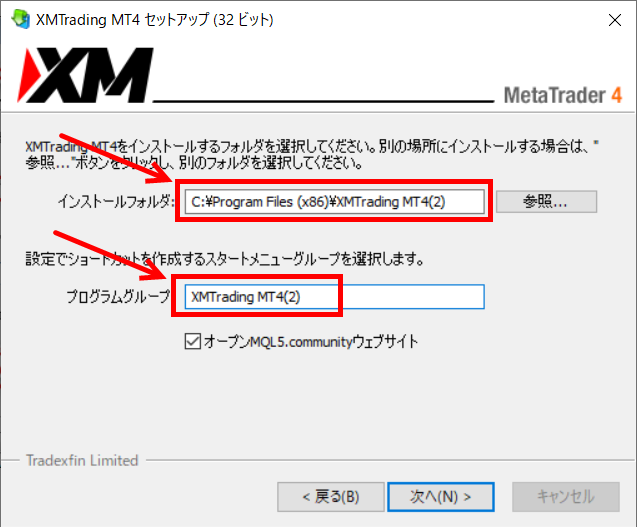Click the インストールフォルダ label

(x=116, y=201)
